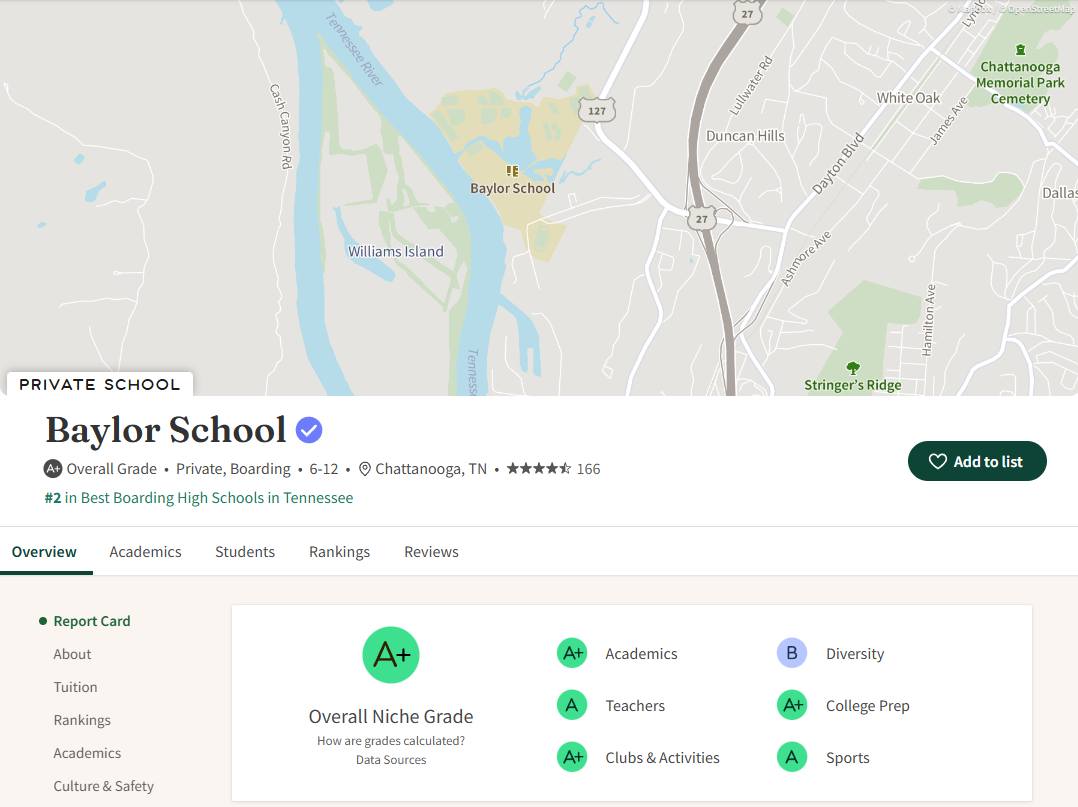Click the Chattanooga Memorial Park Cemetery map icon
Image resolution: width=1078 pixels, height=807 pixels.
pos(1020,50)
